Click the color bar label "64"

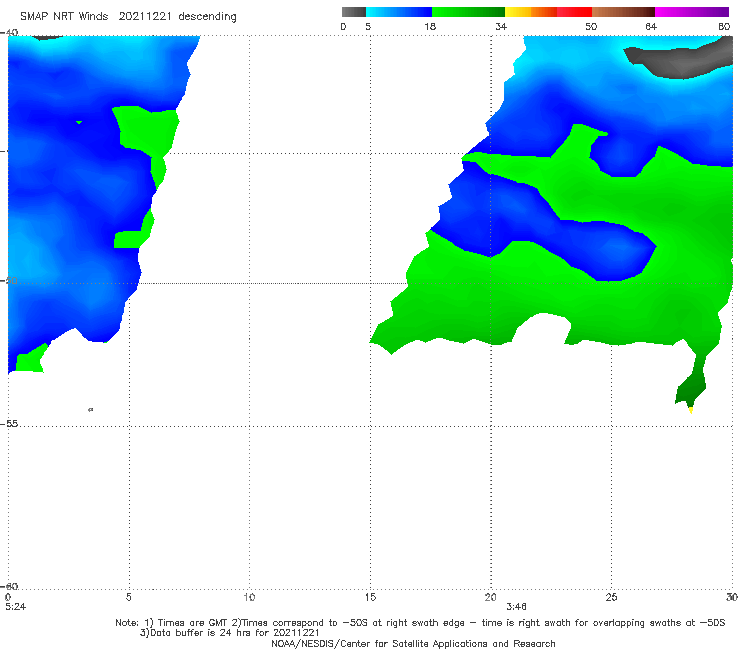651,26
